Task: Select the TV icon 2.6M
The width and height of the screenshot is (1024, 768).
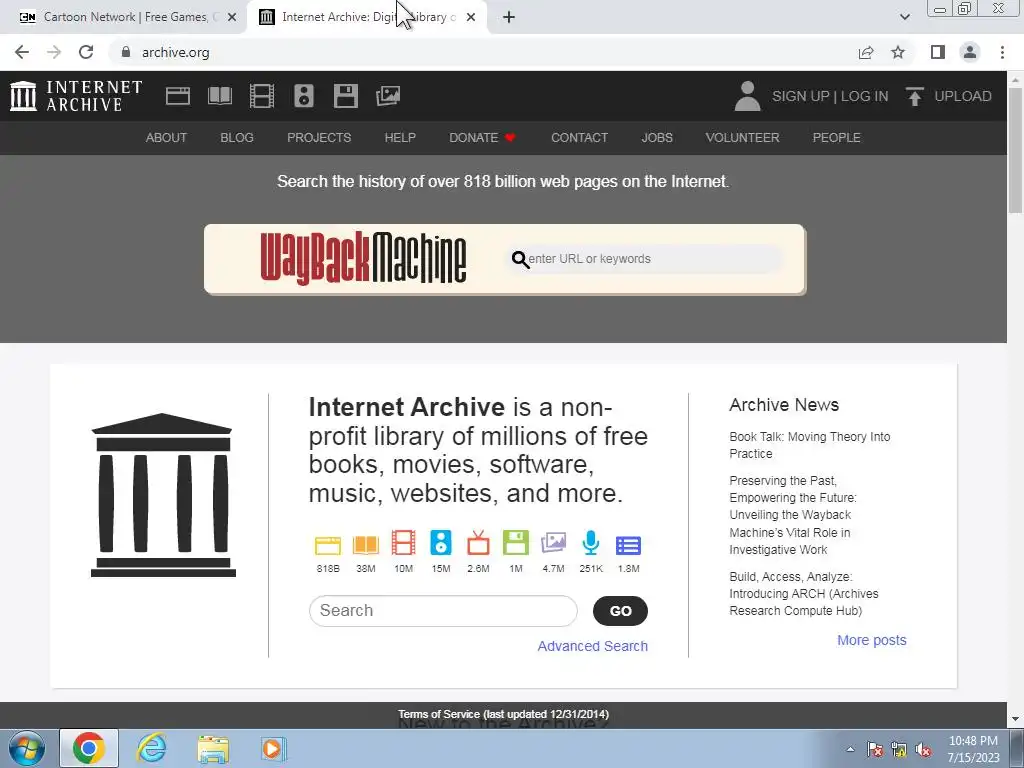Action: (x=478, y=543)
